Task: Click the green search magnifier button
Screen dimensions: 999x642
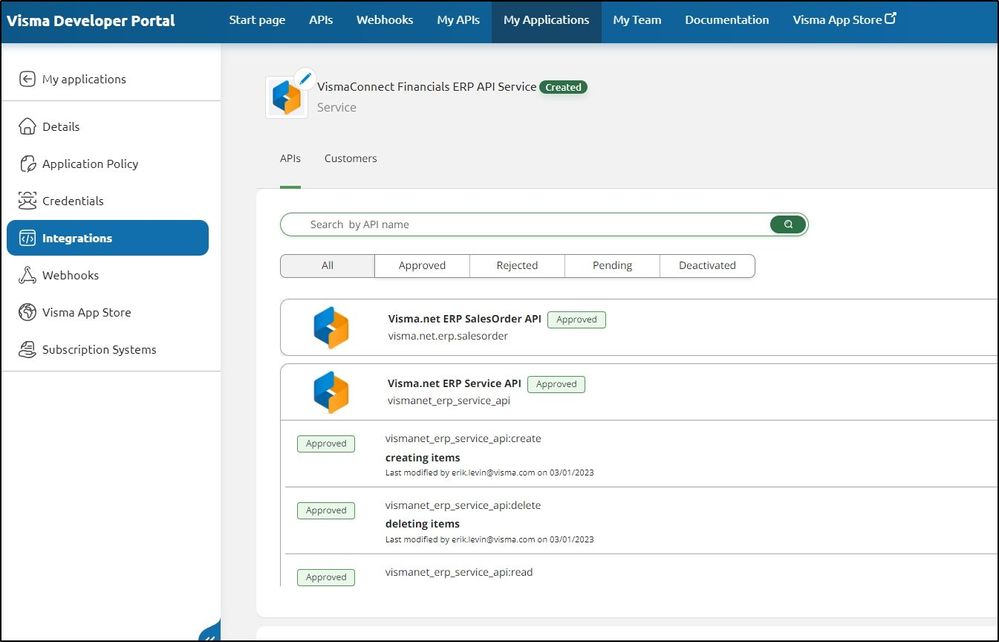Action: 788,224
